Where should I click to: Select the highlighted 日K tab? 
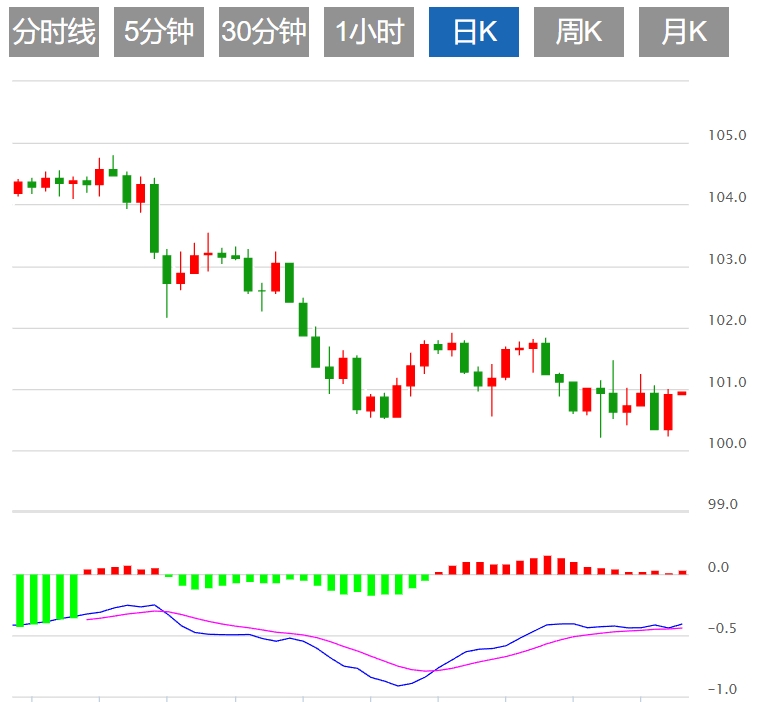(x=474, y=32)
